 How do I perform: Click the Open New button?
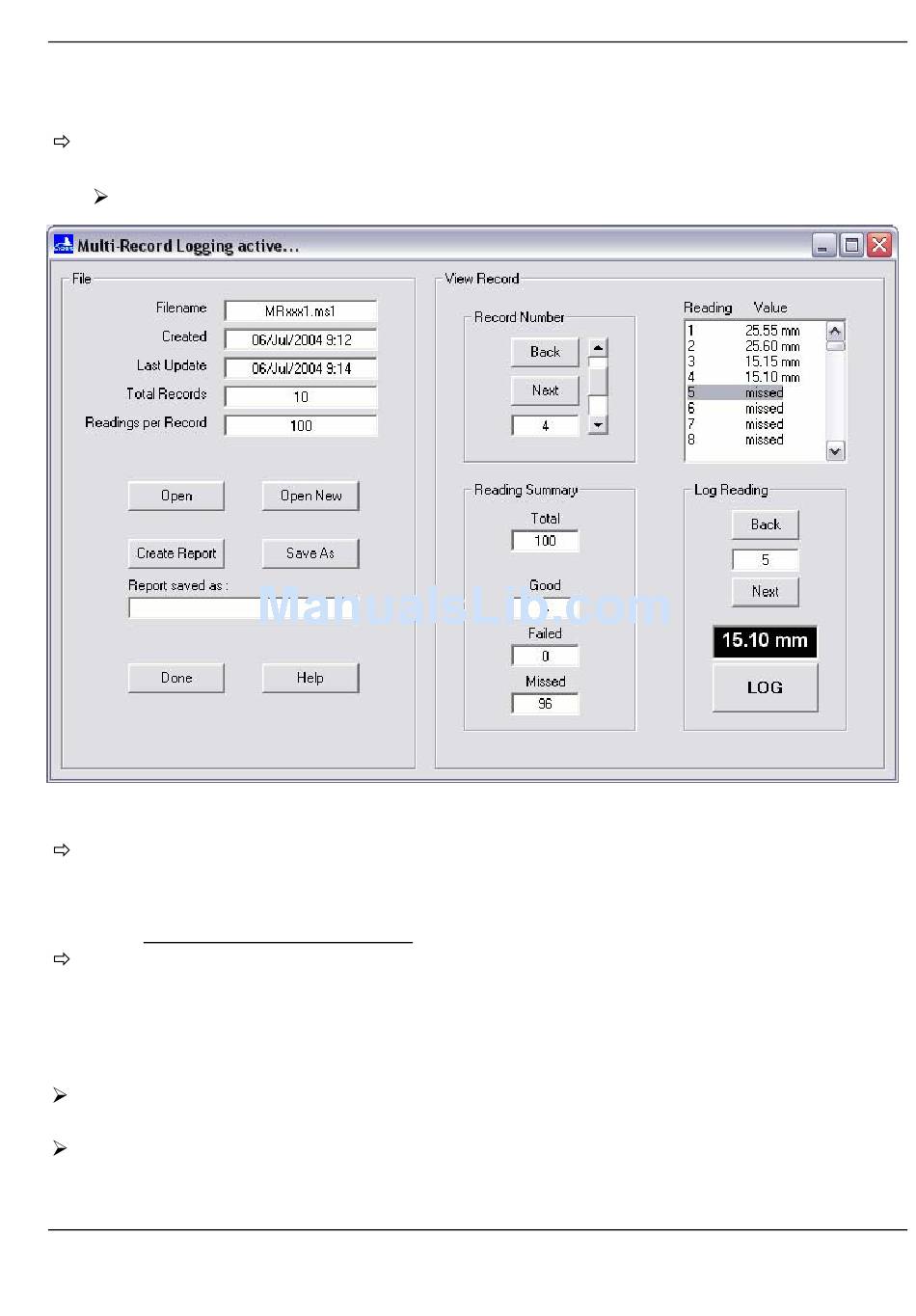(310, 496)
